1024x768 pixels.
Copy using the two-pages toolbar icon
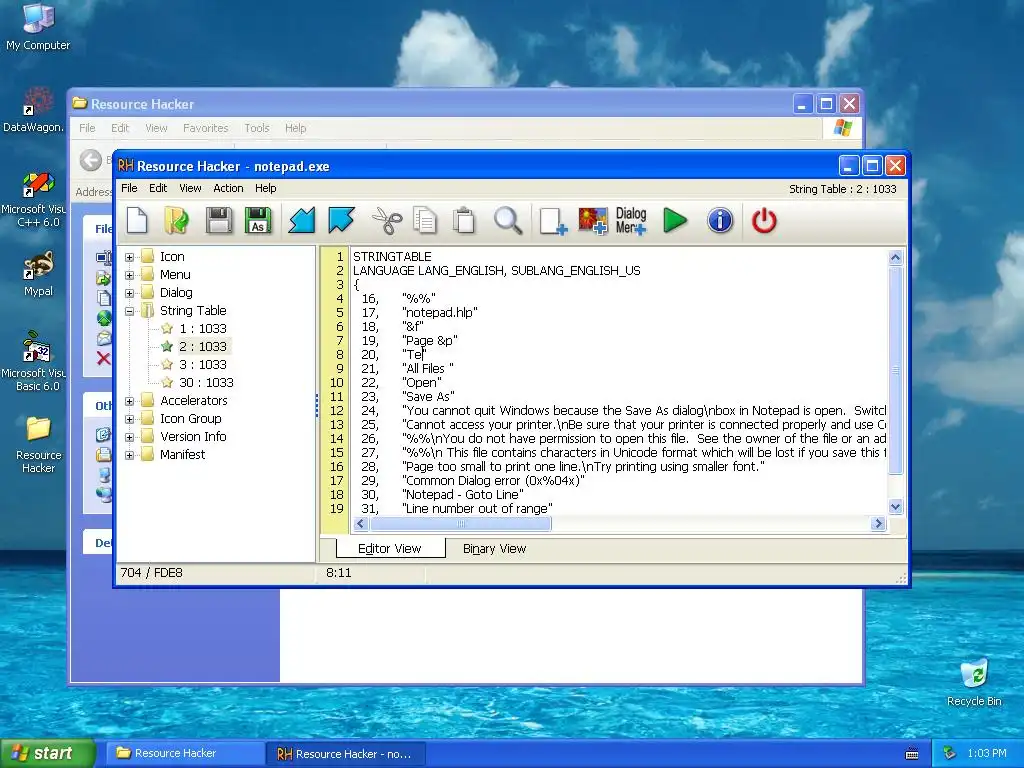pos(425,221)
